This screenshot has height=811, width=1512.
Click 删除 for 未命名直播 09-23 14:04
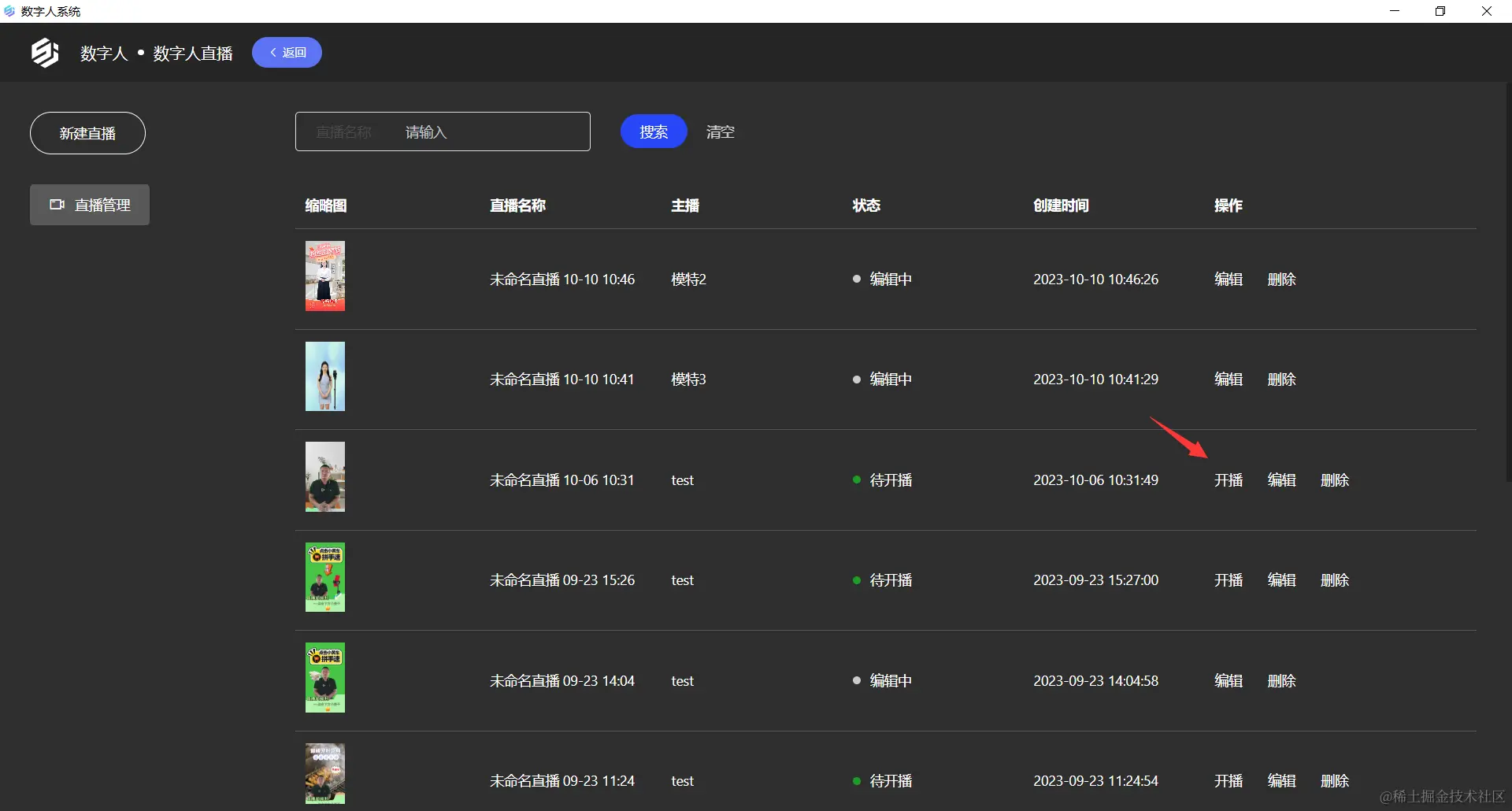pyautogui.click(x=1281, y=680)
